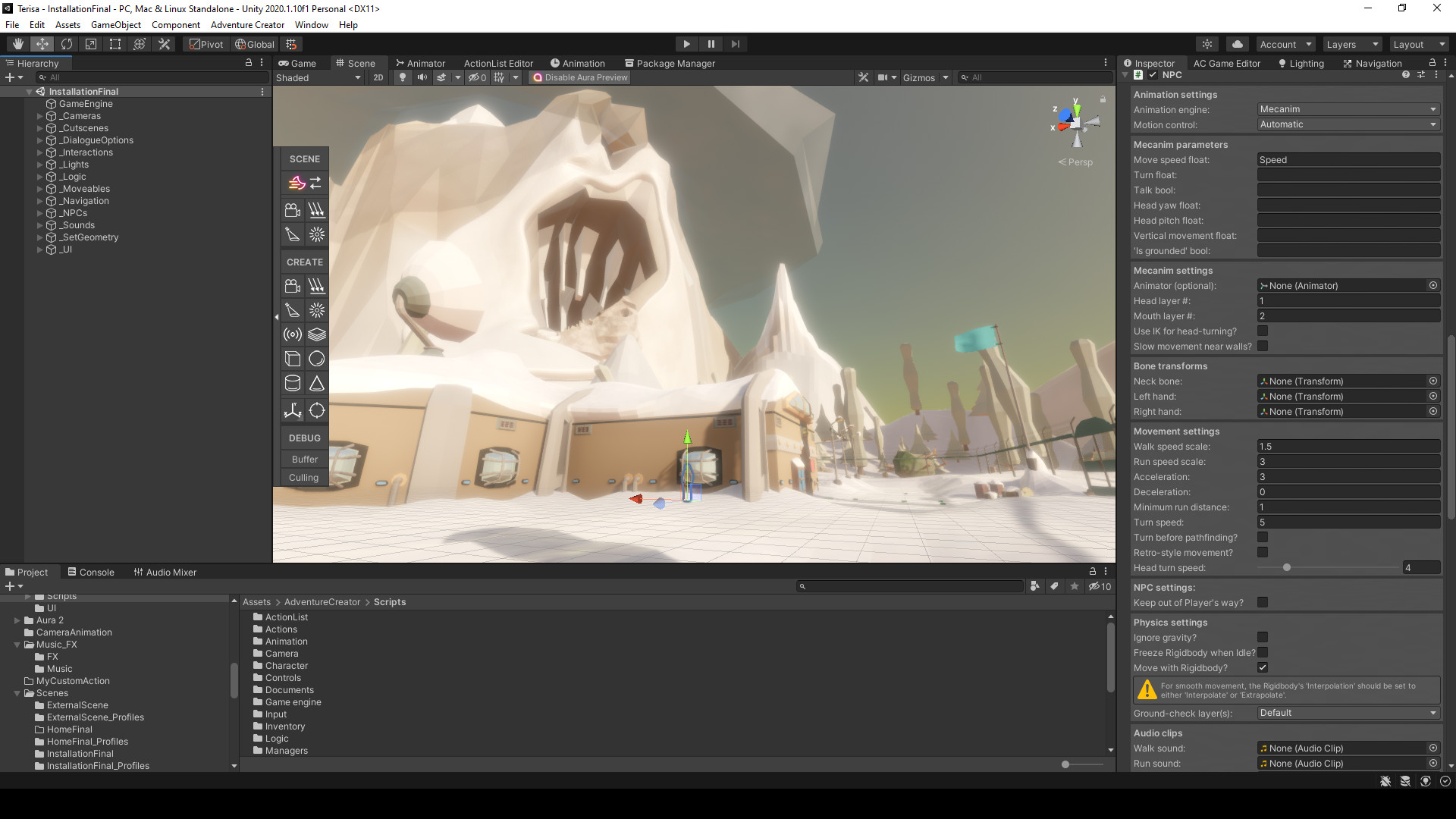Open the Adventure Creator menu
The image size is (1456, 819).
click(x=247, y=25)
